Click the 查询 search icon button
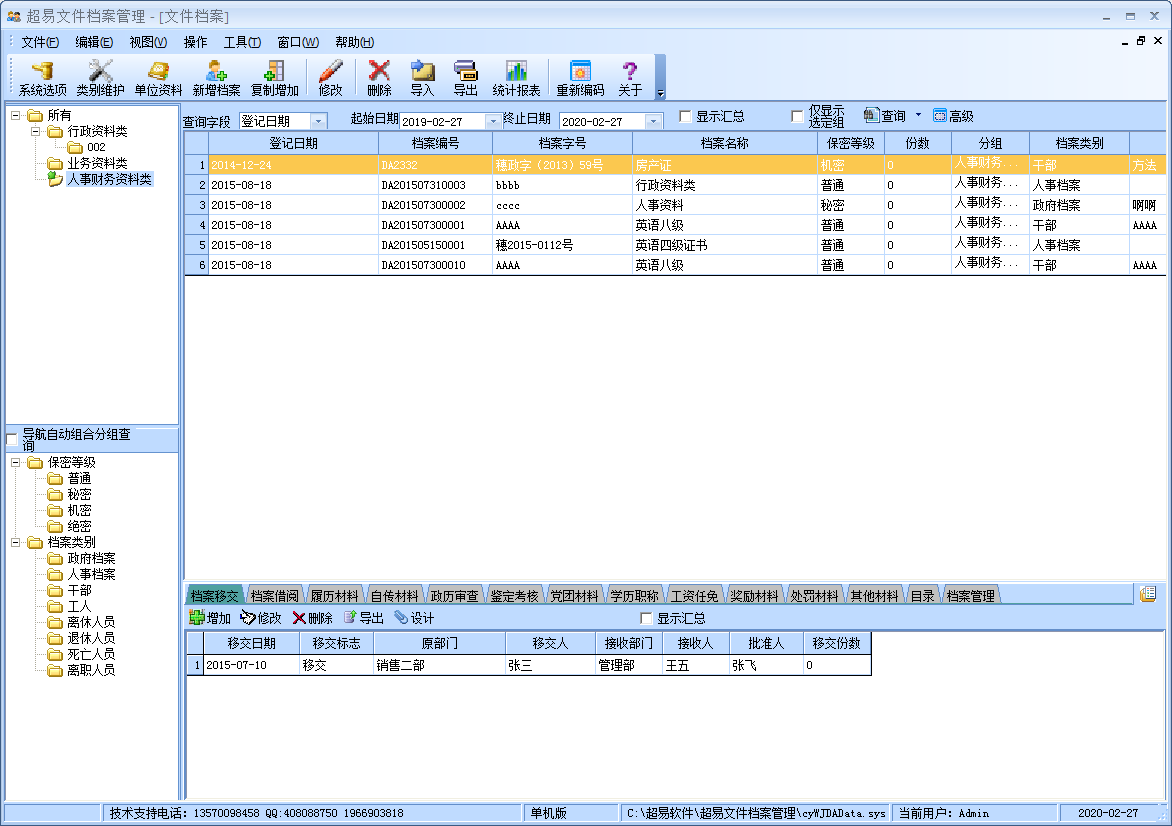The image size is (1172, 826). (885, 116)
